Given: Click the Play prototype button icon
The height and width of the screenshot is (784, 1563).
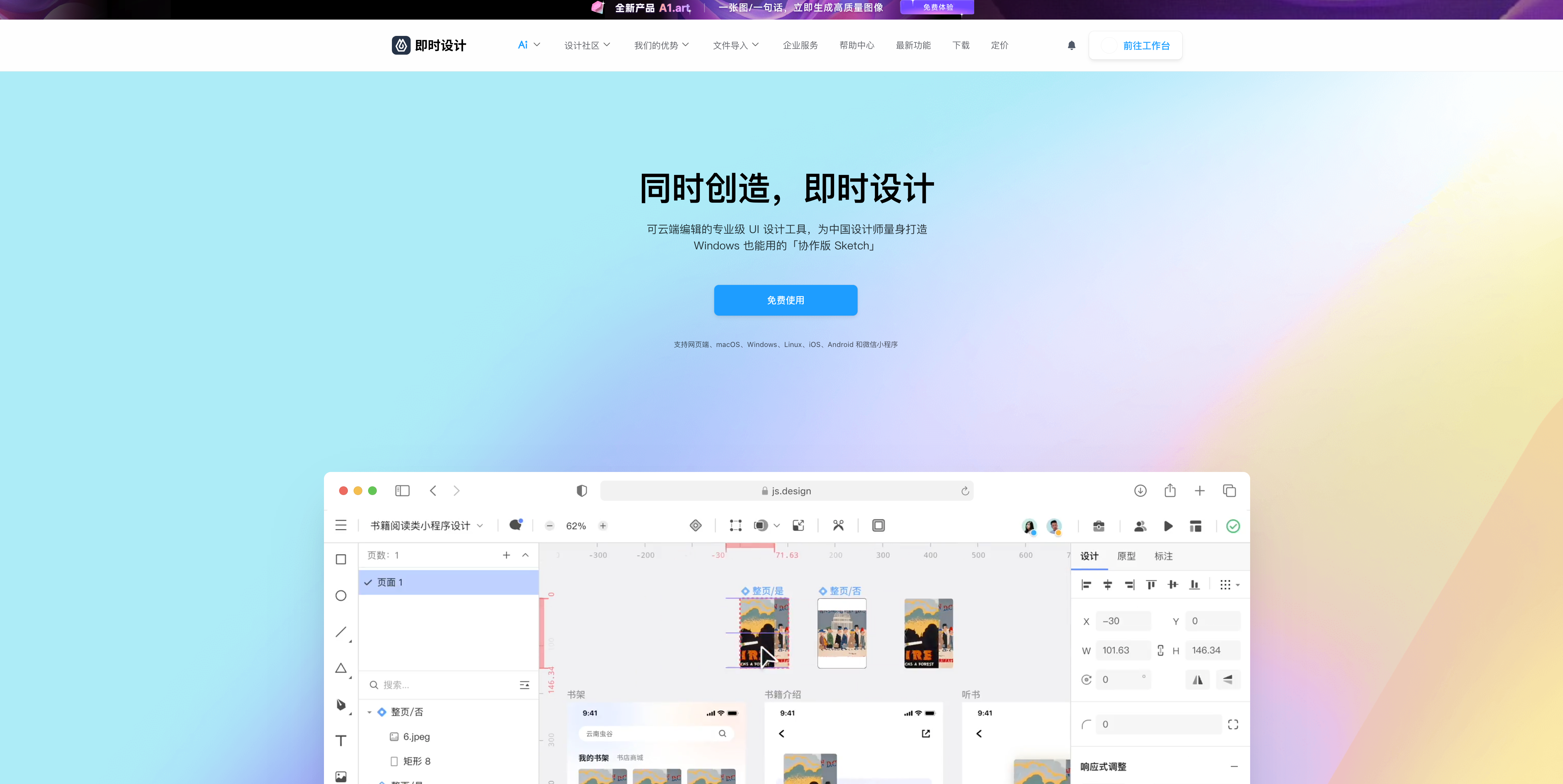Looking at the screenshot, I should click(1168, 526).
